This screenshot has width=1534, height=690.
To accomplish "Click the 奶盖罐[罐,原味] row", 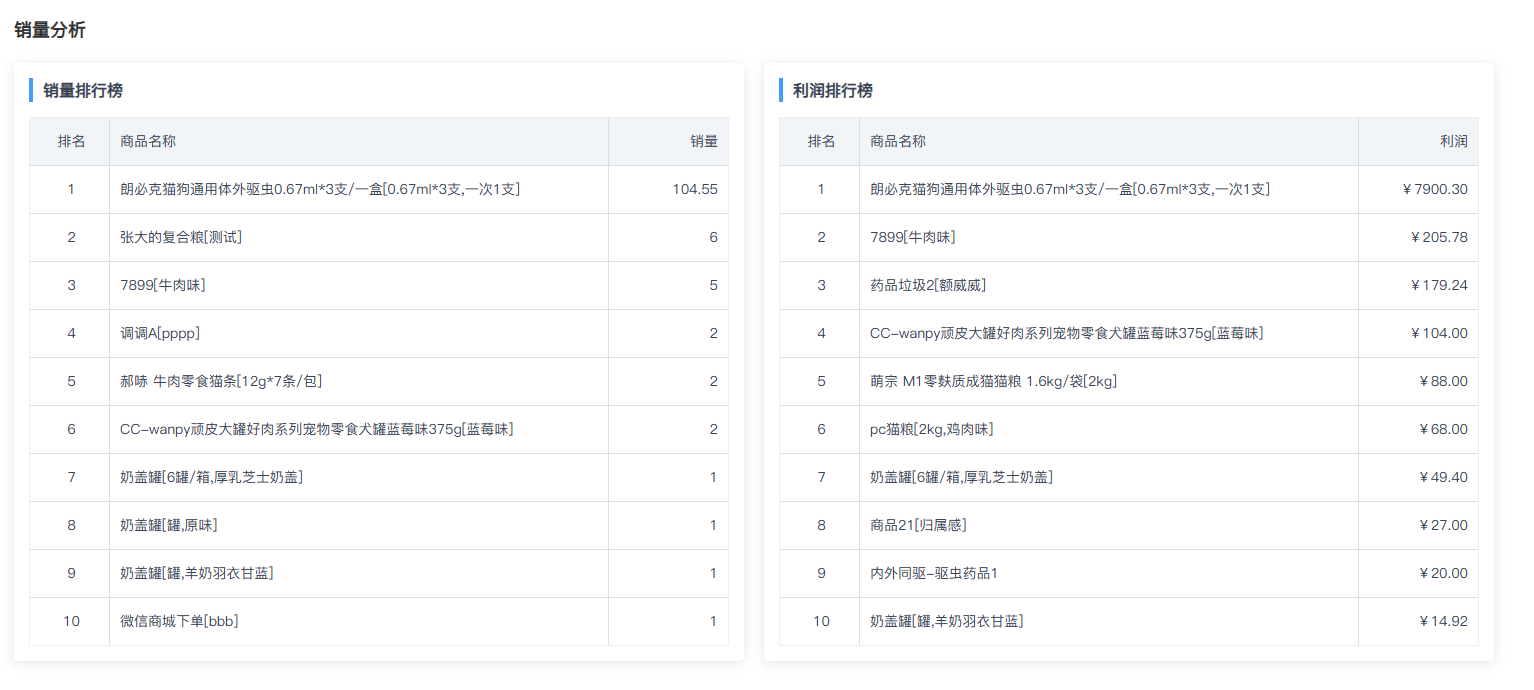I will (x=169, y=526).
